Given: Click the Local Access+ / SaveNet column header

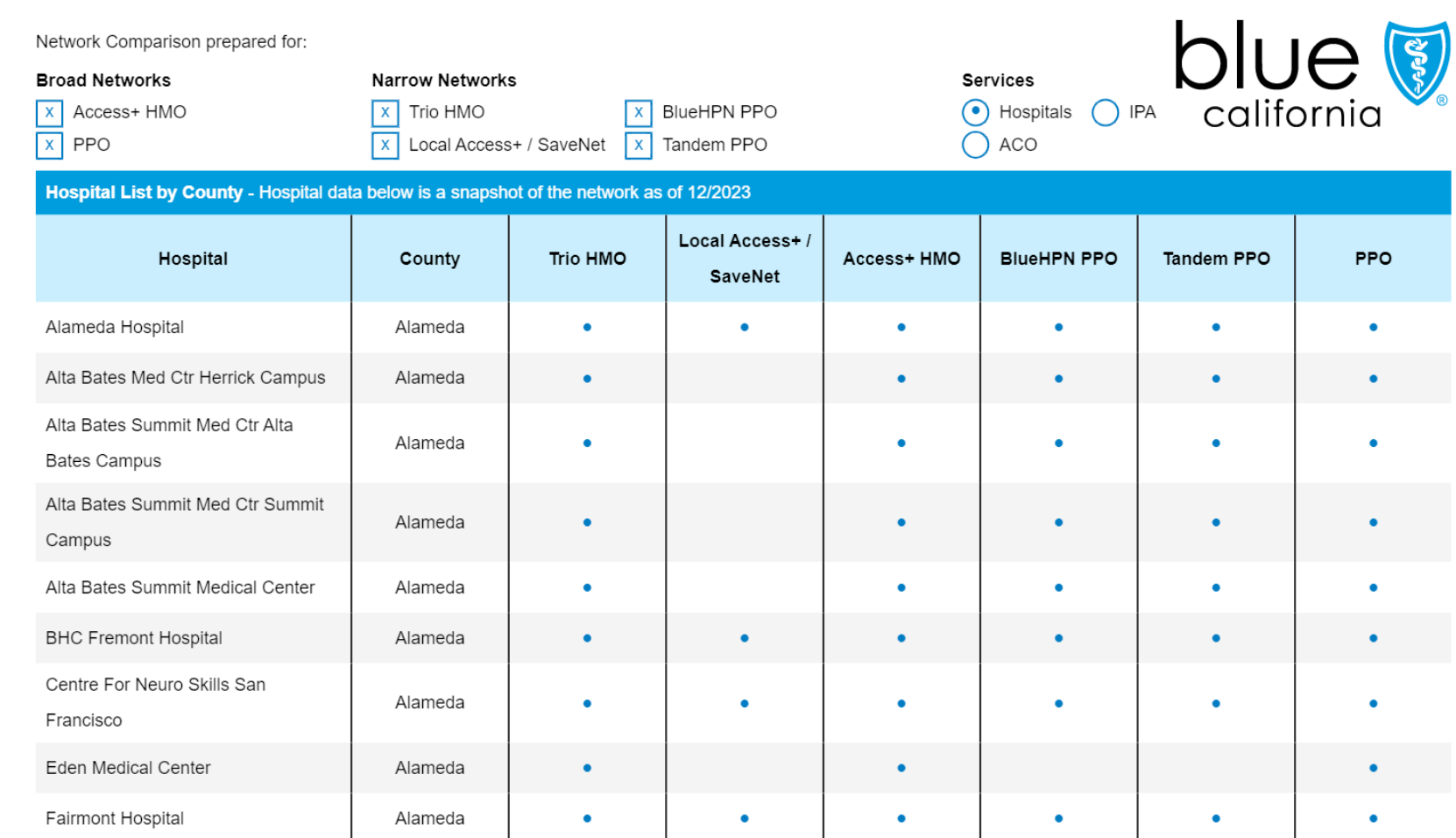Looking at the screenshot, I should click(x=745, y=259).
